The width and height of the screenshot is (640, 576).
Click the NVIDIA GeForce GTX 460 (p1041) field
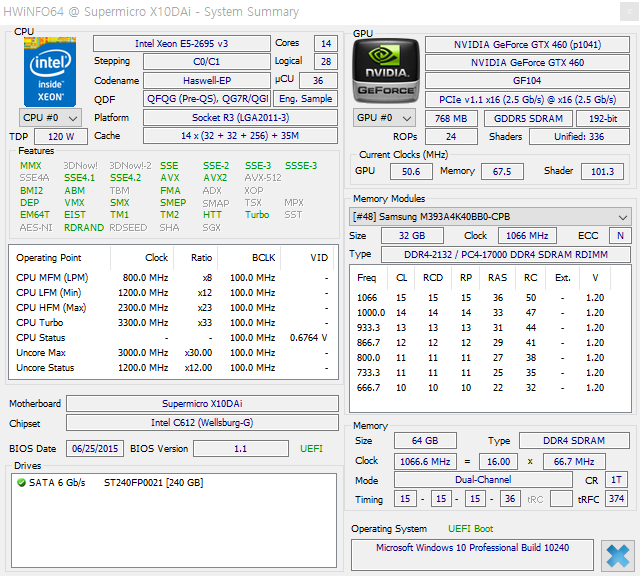point(527,44)
